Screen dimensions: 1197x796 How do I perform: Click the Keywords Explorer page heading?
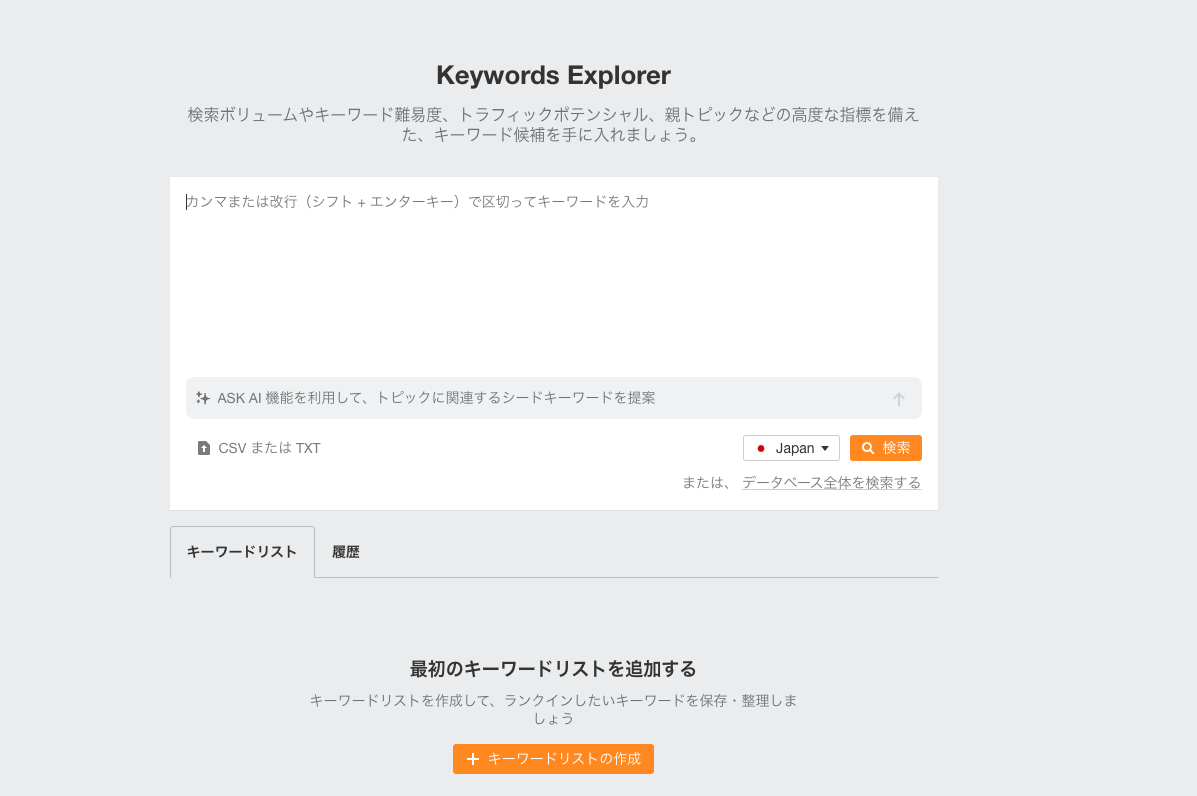click(x=553, y=75)
